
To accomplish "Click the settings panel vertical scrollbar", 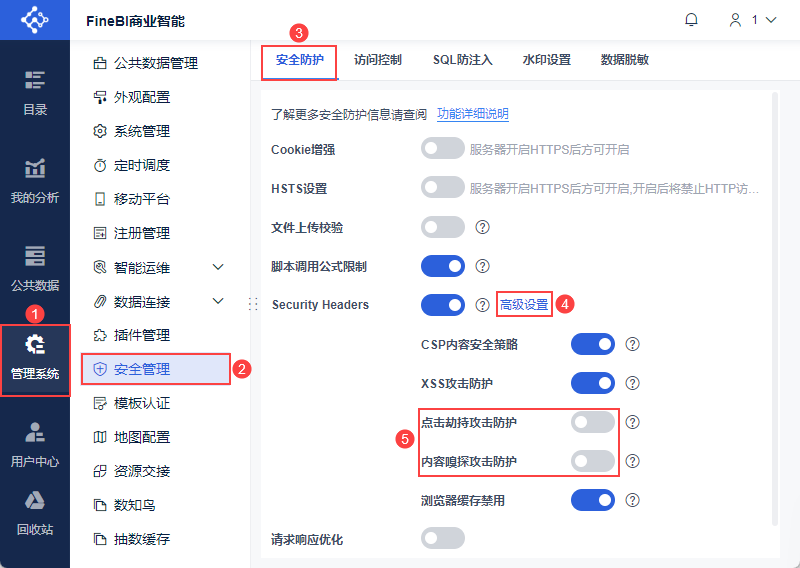I will click(x=774, y=300).
